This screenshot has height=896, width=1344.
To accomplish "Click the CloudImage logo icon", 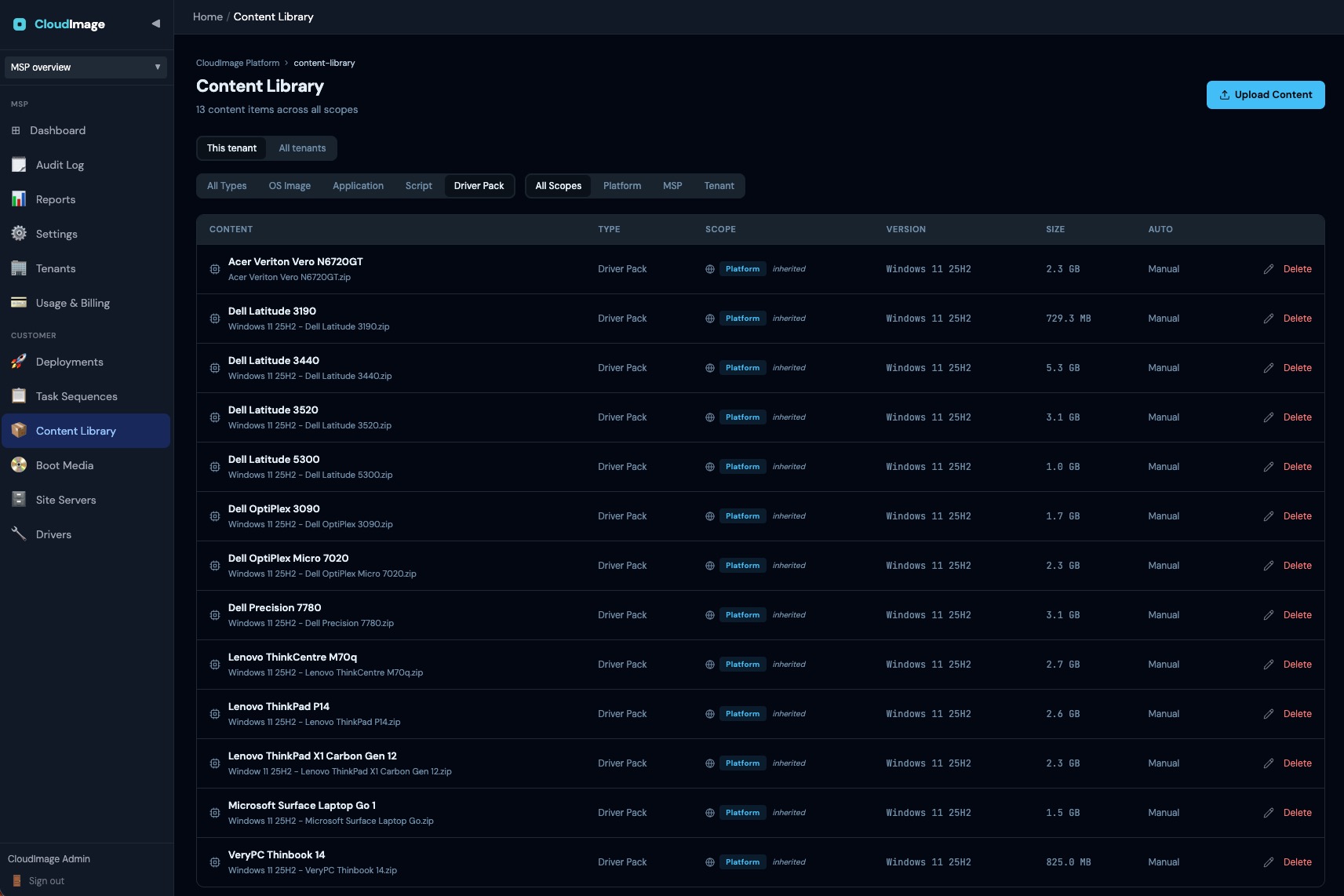I will (x=20, y=24).
